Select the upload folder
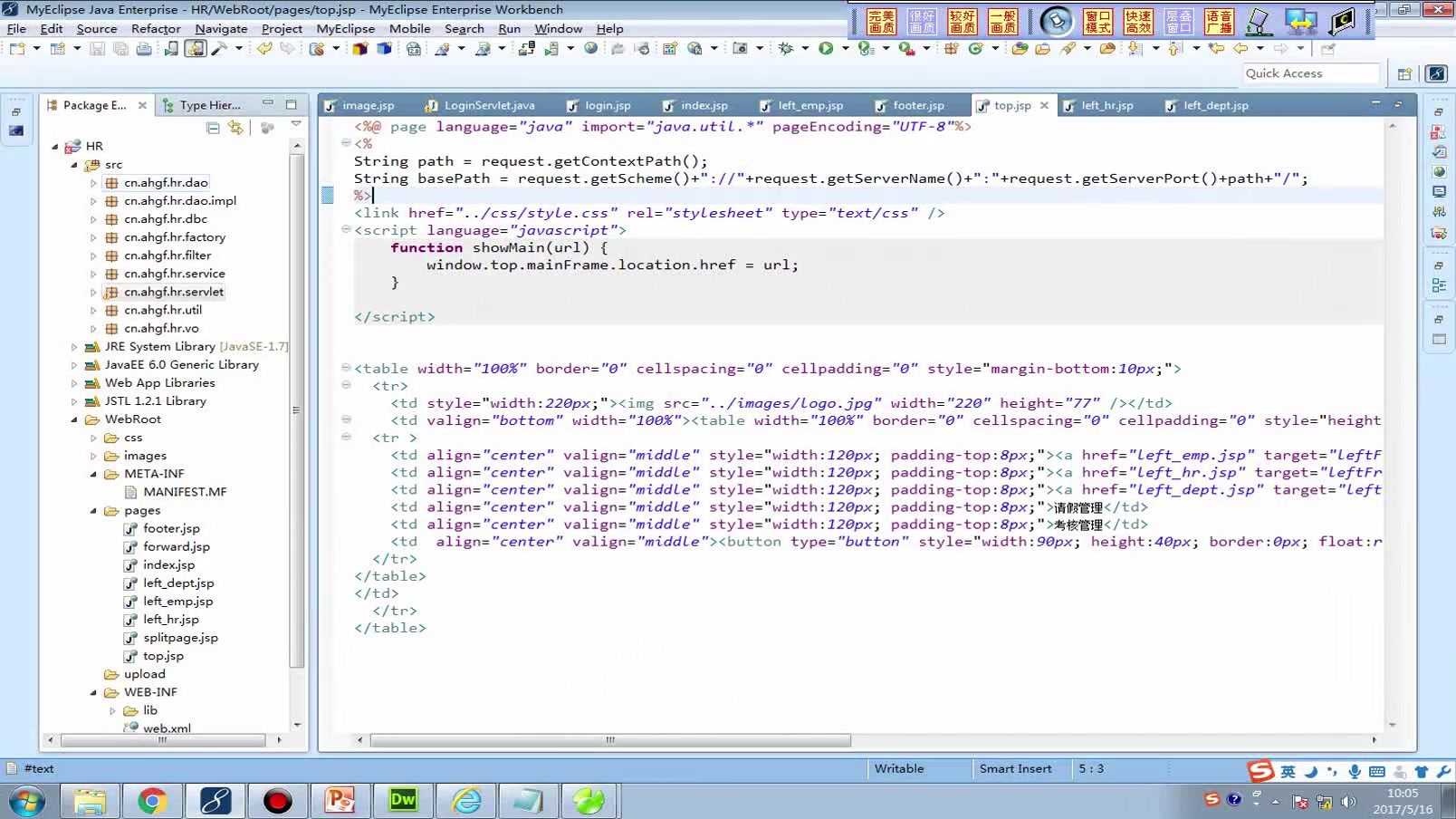The width and height of the screenshot is (1456, 819). [x=145, y=674]
